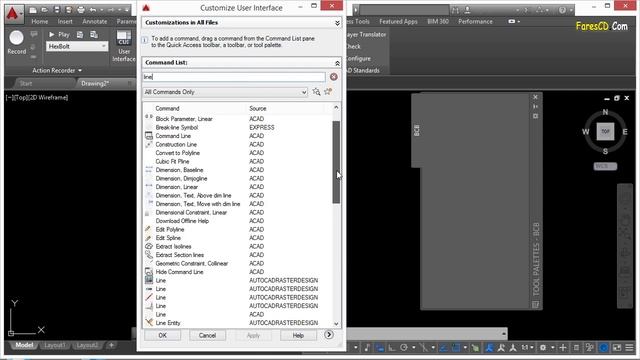Image resolution: width=640 pixels, height=360 pixels.
Task: Click the command list scroll down arrow
Action: (x=336, y=324)
